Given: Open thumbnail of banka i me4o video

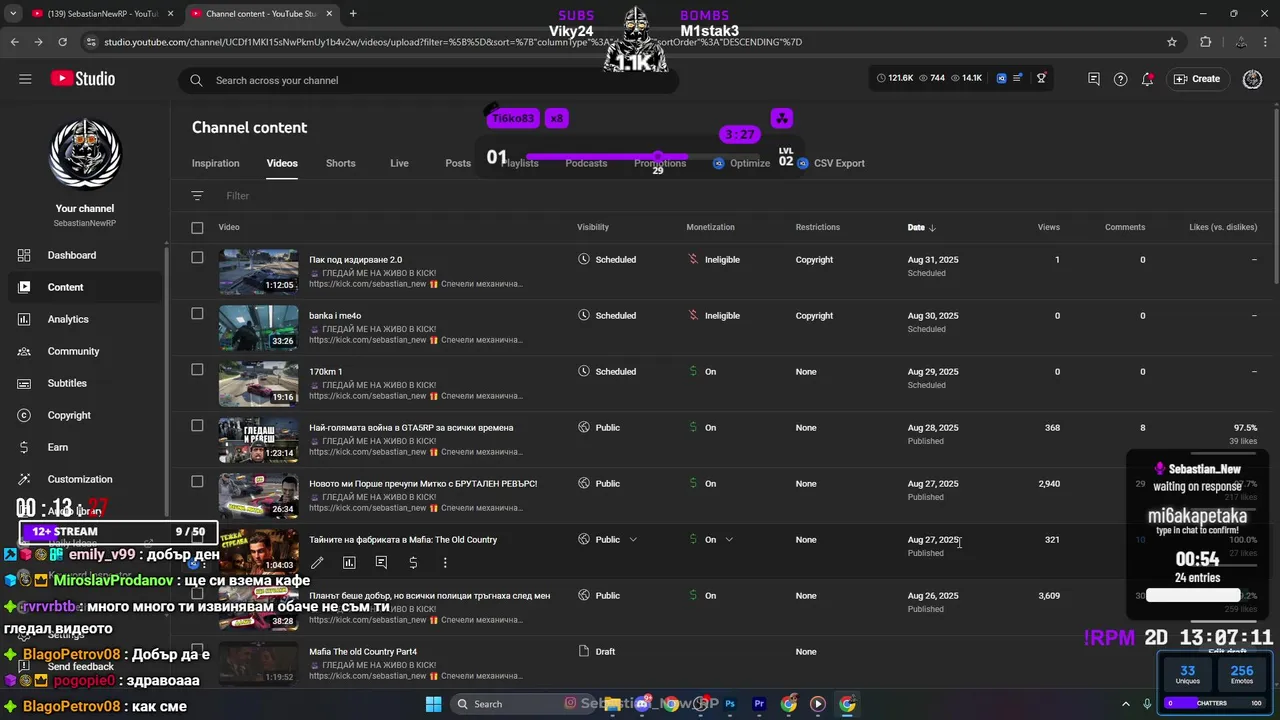Looking at the screenshot, I should 258,327.
